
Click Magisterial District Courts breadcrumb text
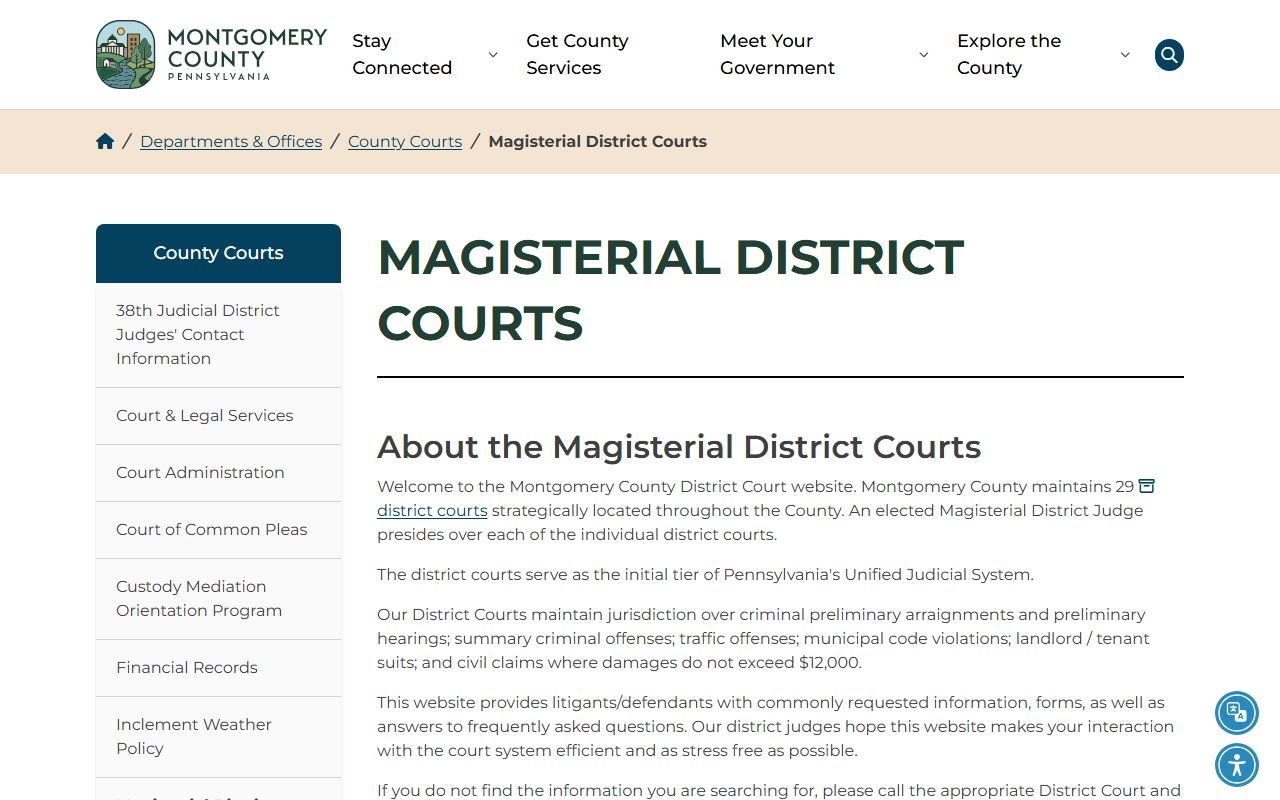[x=597, y=142]
